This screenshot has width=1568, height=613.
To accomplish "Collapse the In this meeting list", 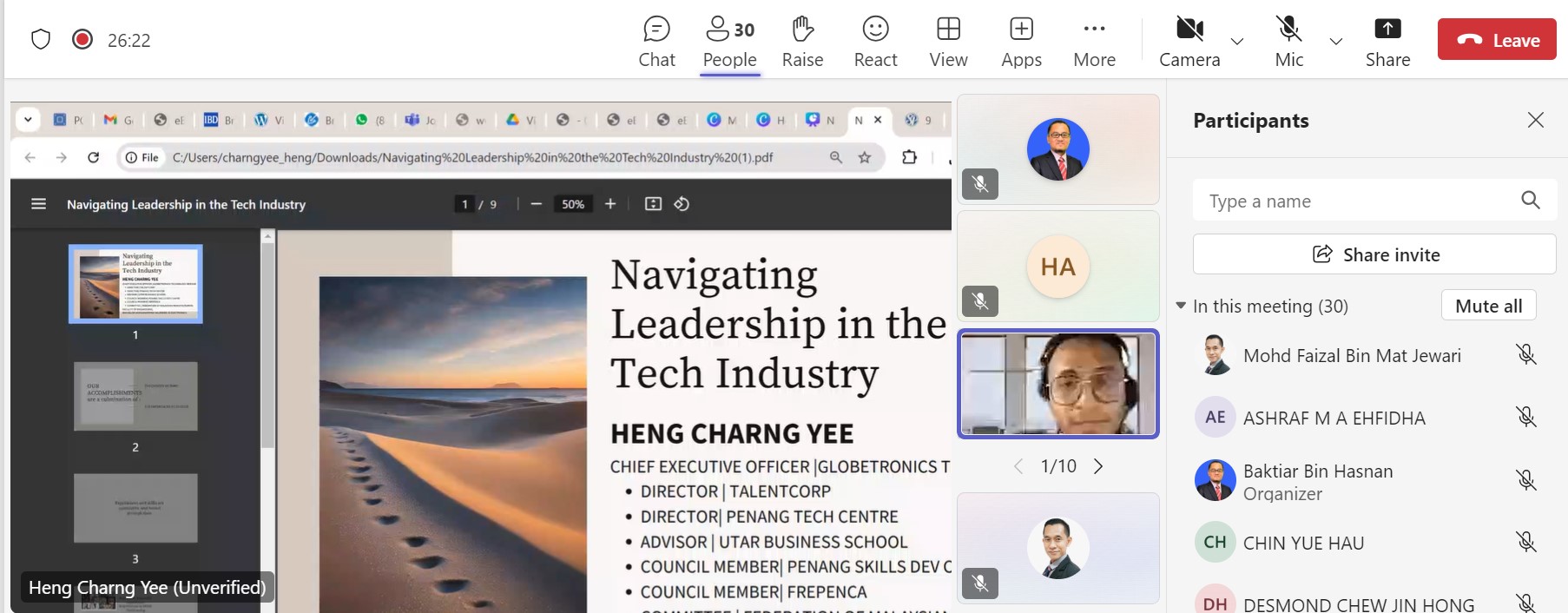I will click(x=1181, y=306).
